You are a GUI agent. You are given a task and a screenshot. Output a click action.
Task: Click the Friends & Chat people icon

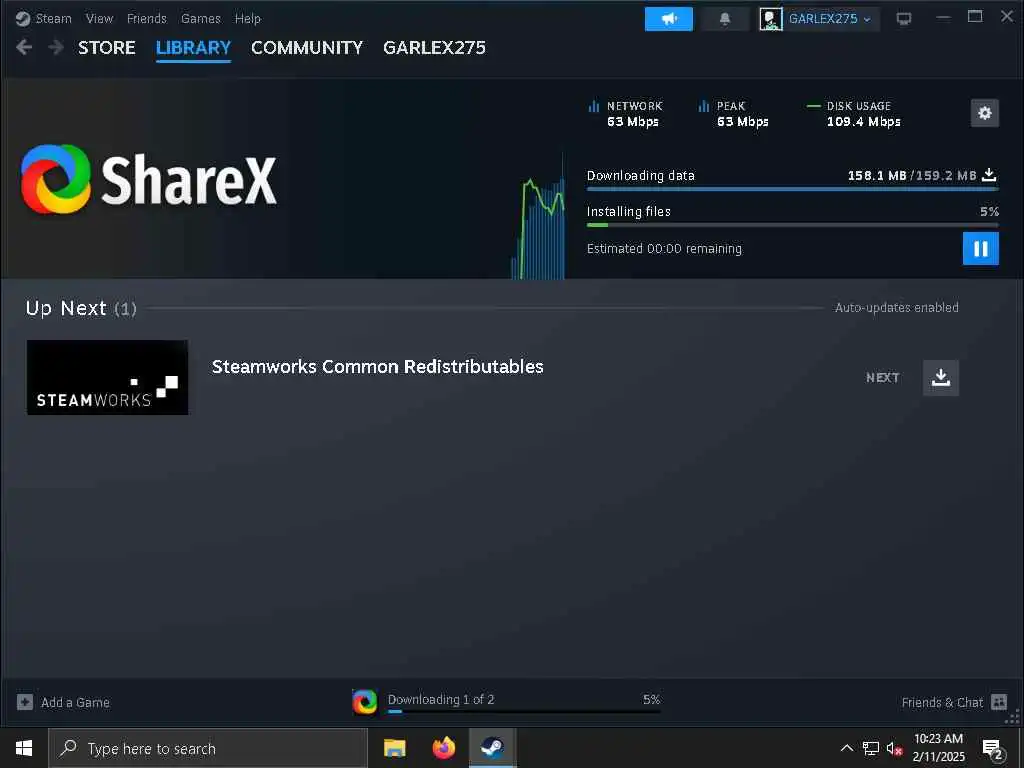pyautogui.click(x=999, y=702)
